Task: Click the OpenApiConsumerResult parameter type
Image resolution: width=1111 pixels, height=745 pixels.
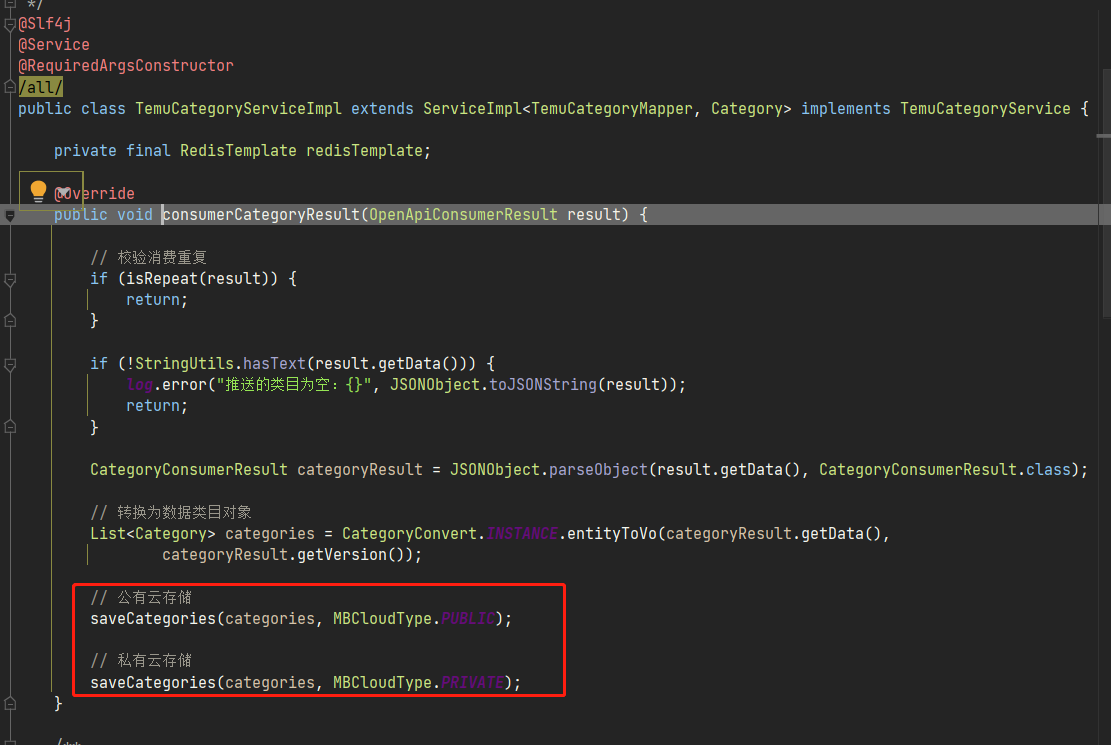Action: (464, 215)
